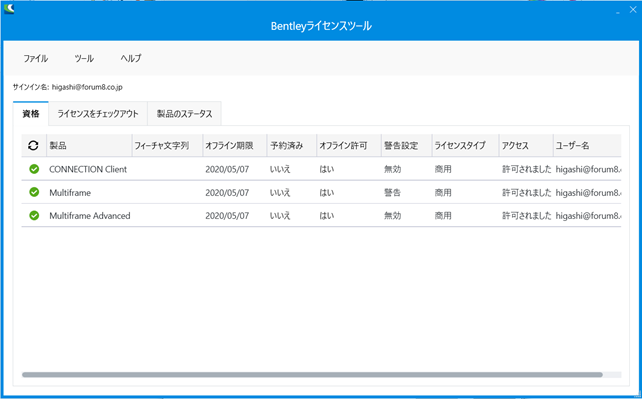The image size is (642, 399).
Task: Open the ヘルプ menu
Action: point(131,59)
